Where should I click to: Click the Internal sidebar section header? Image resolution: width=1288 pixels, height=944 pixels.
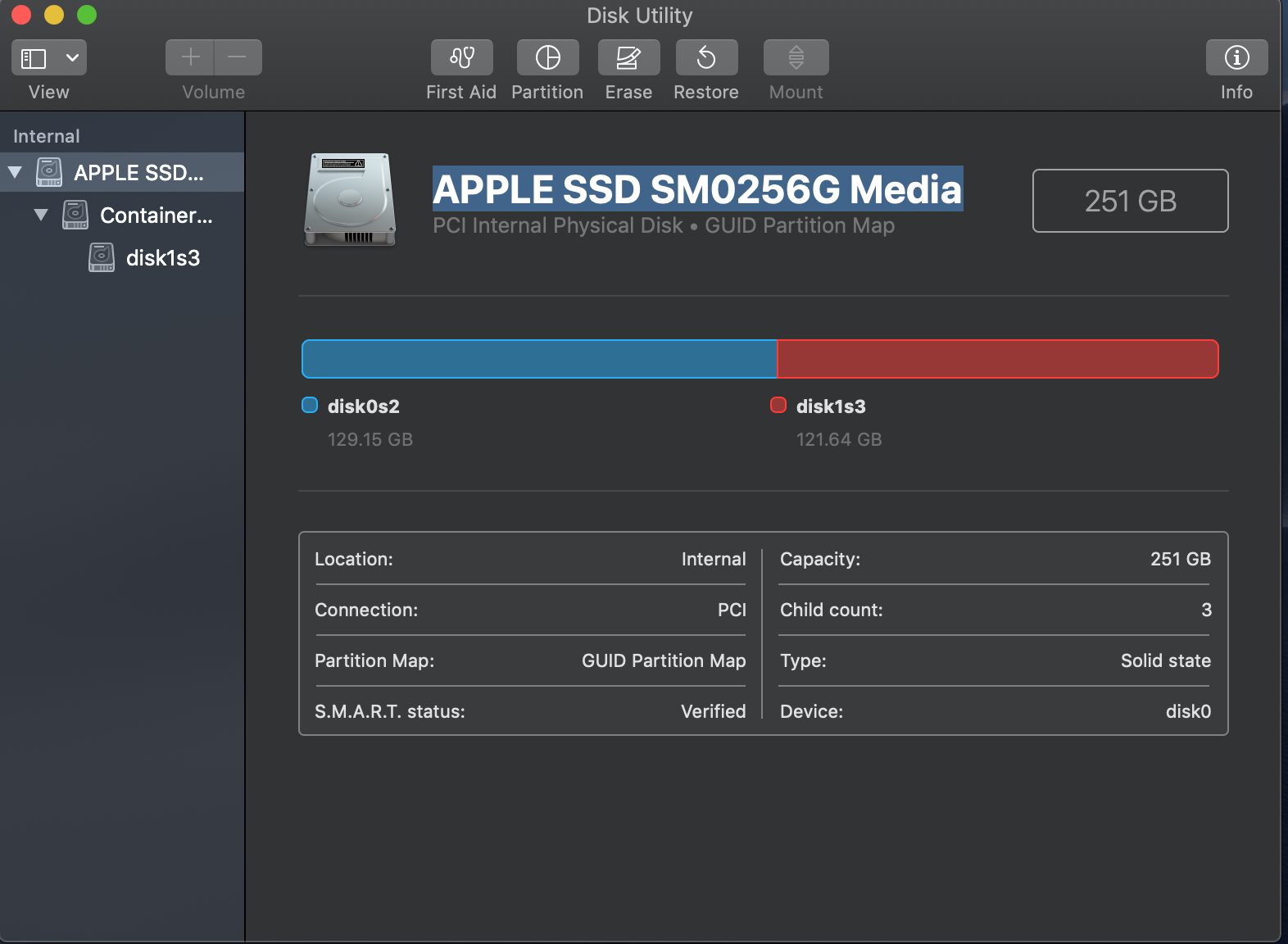[x=47, y=136]
